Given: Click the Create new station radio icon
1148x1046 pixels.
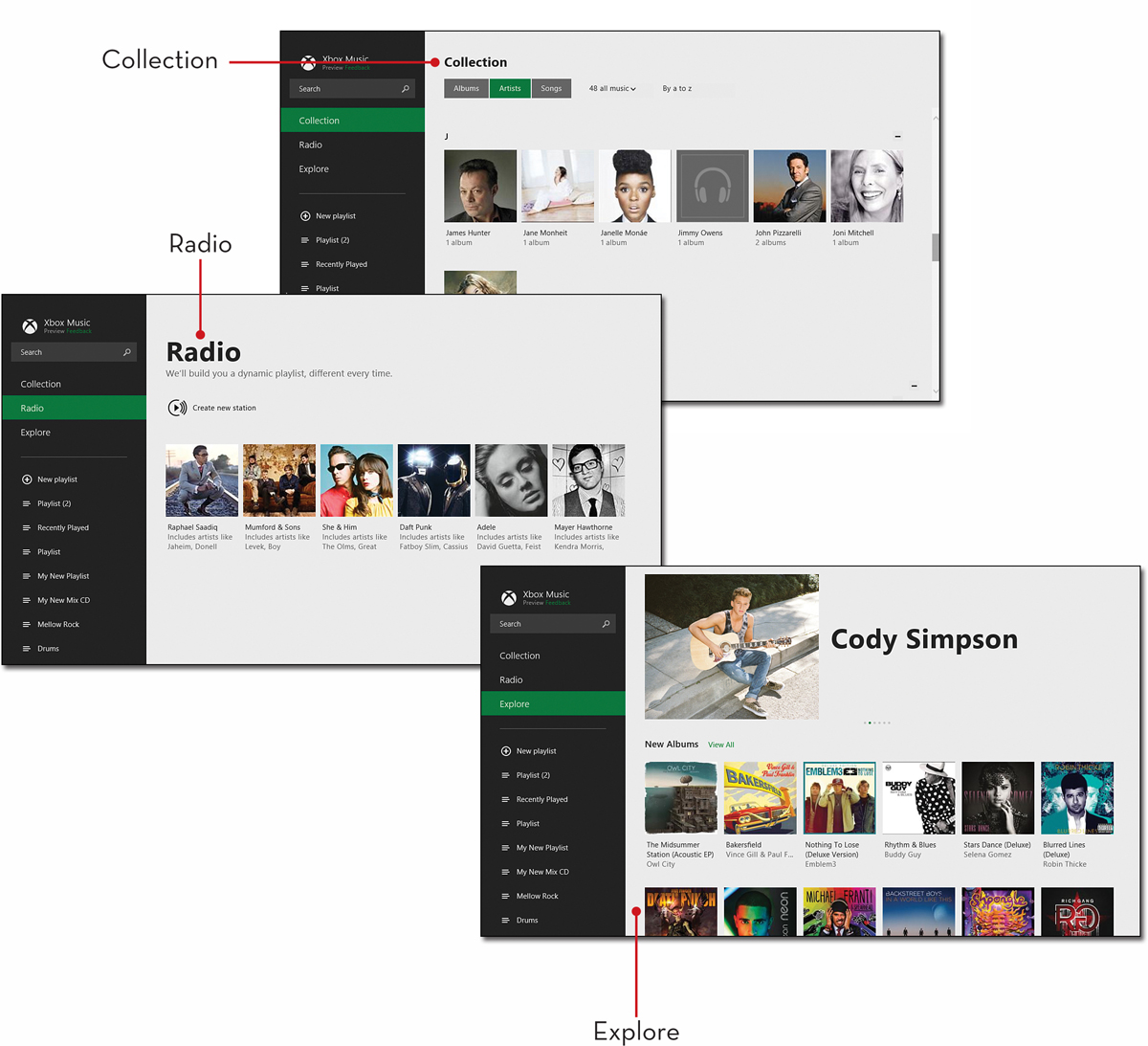Looking at the screenshot, I should (177, 408).
